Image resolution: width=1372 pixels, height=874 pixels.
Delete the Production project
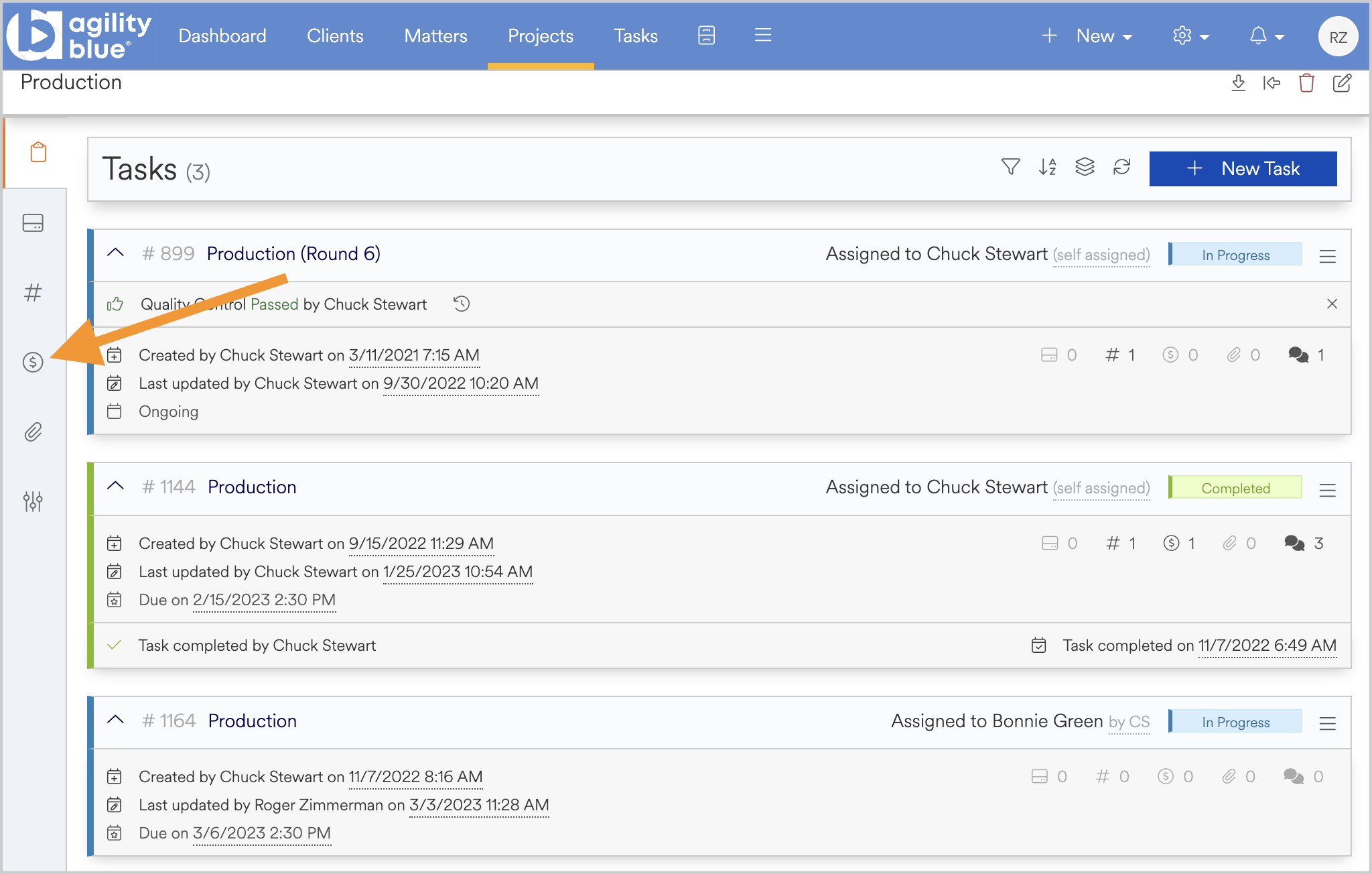pos(1306,83)
